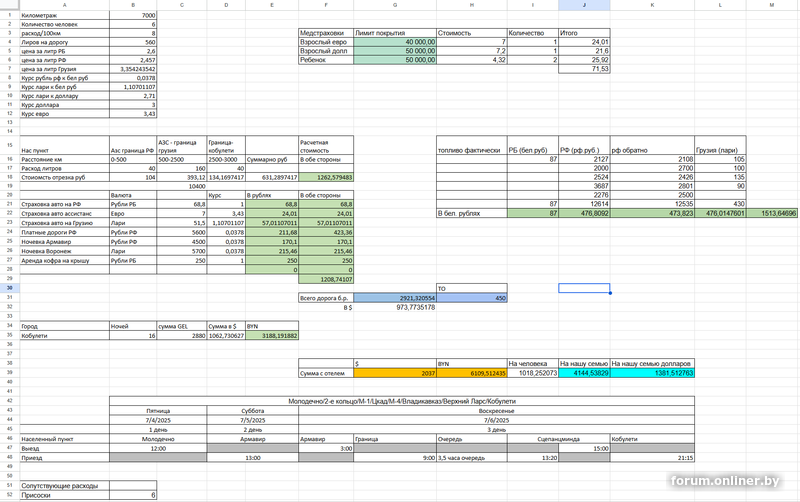Select the "Аренда кофра на крышу" cell
800x502 pixels.
pos(64,260)
